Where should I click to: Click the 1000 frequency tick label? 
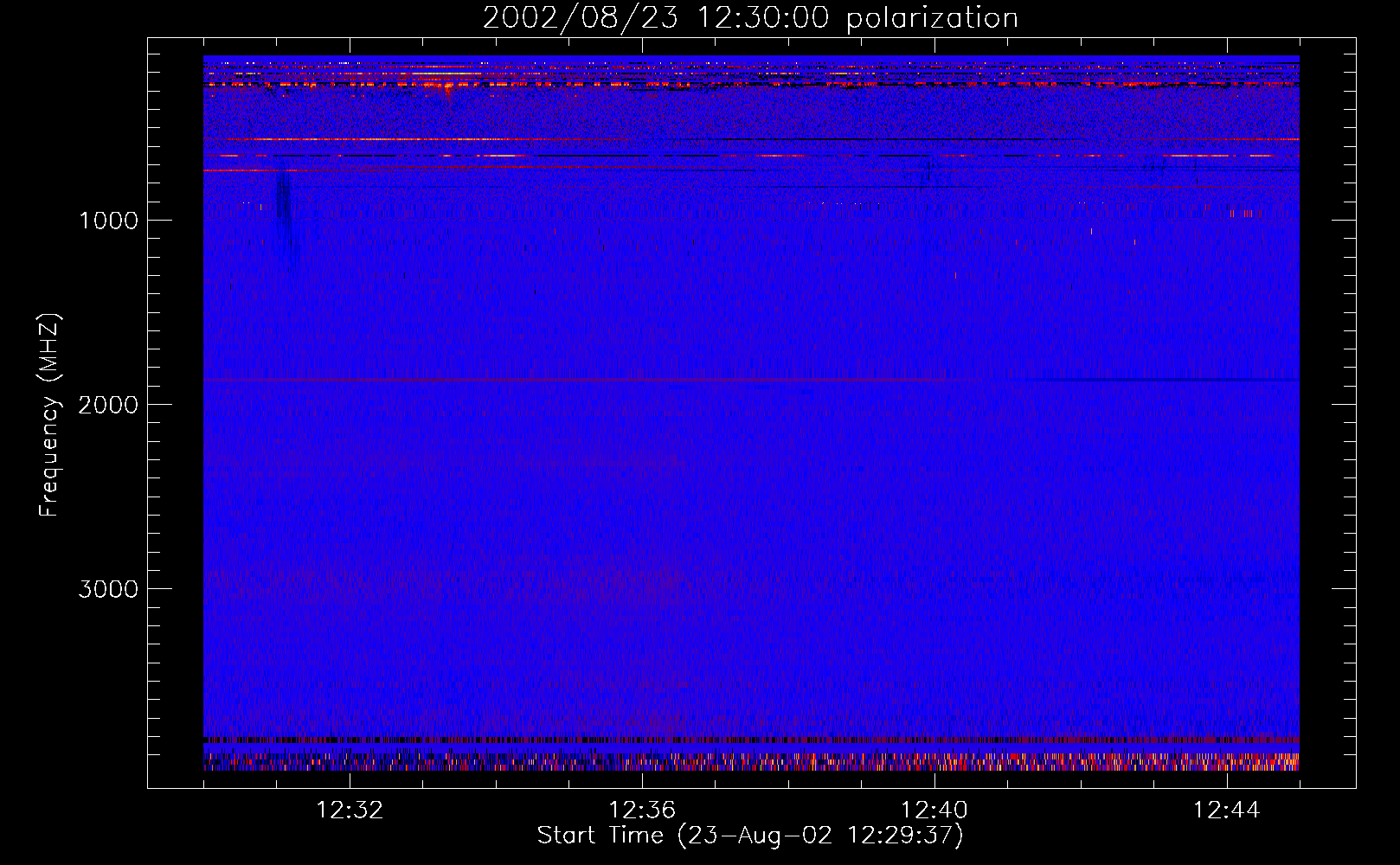(x=108, y=221)
